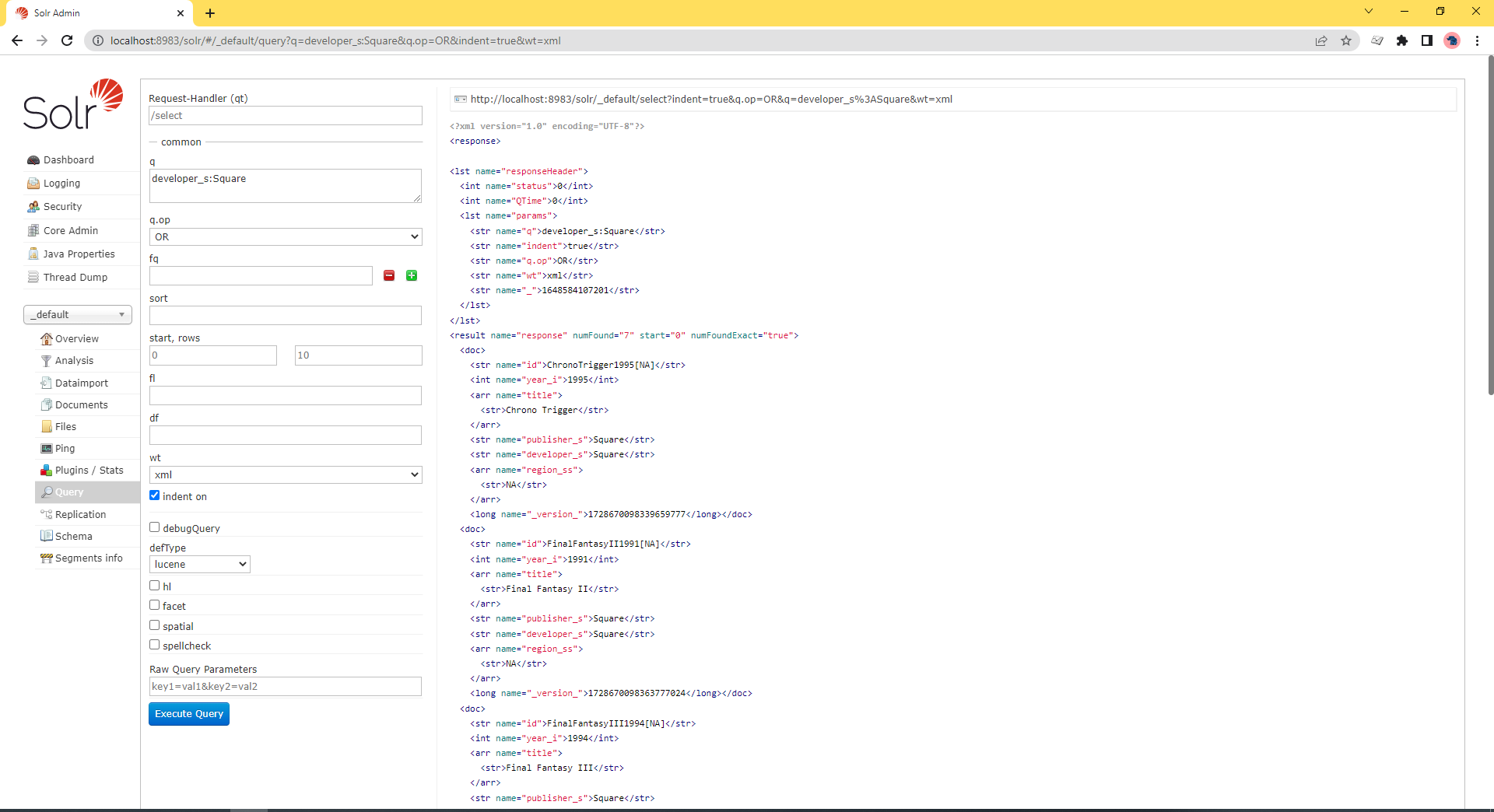Click the Execute Query button
The height and width of the screenshot is (812, 1494).
(x=189, y=714)
